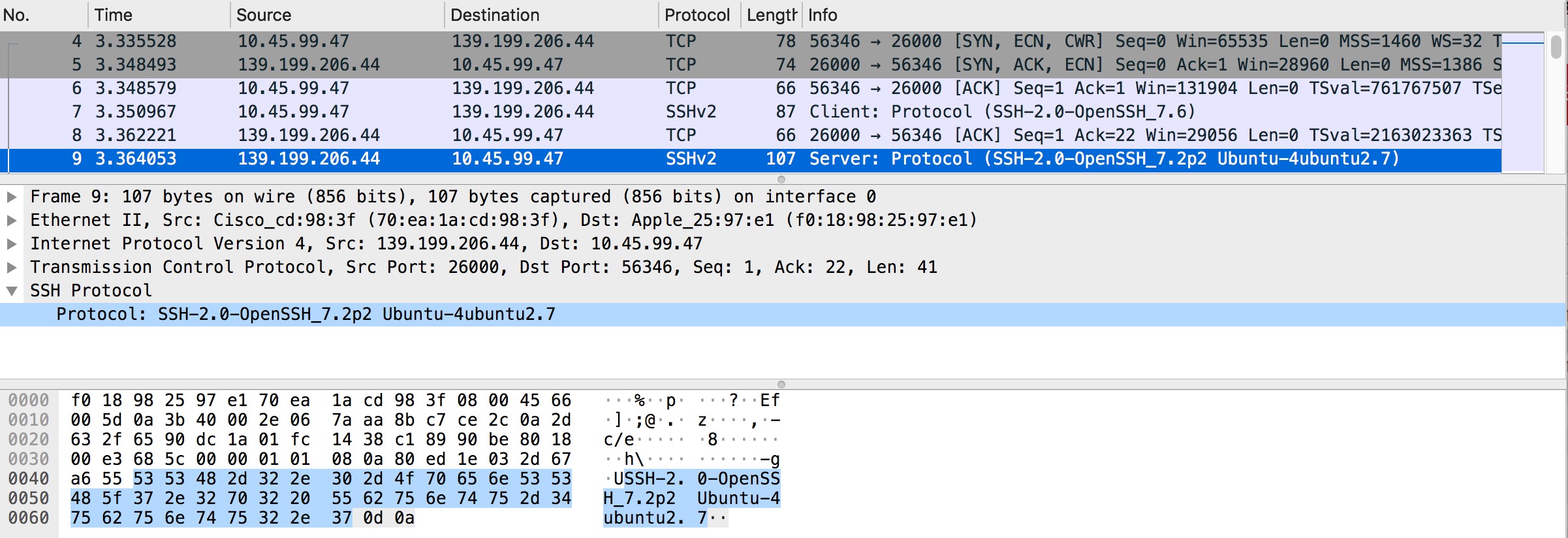Select packet 7, the SSHv2 client protocol
The height and width of the screenshot is (538, 1568).
[x=457, y=112]
